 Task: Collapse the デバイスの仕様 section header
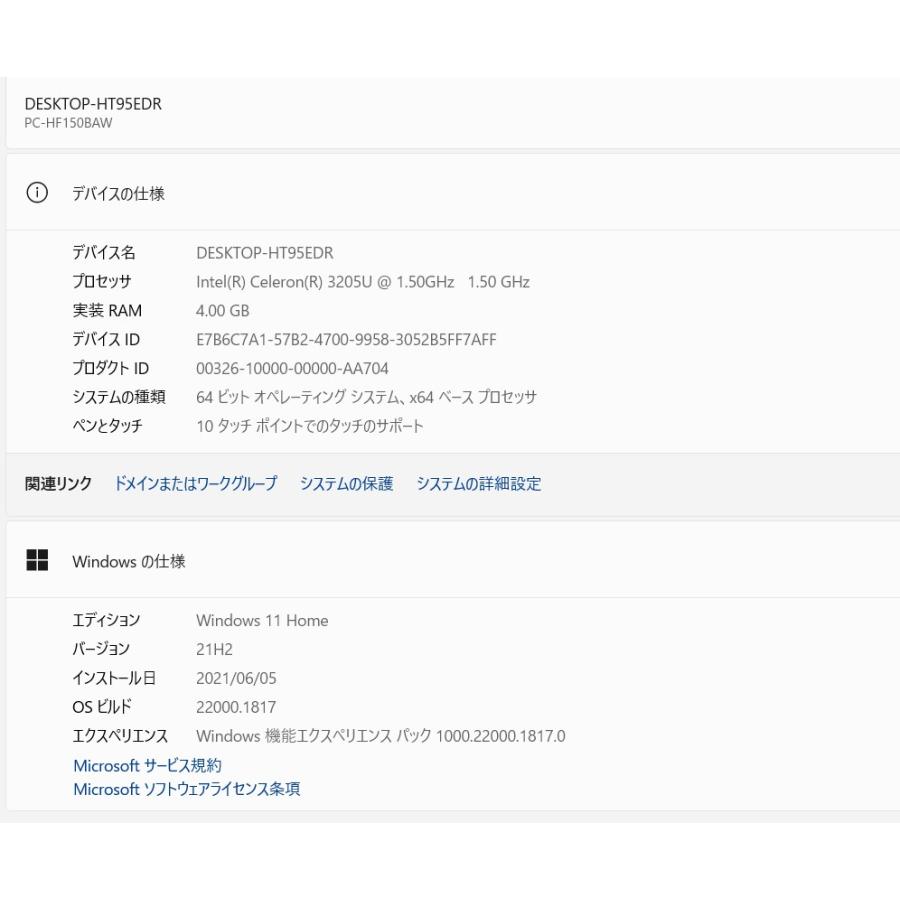pyautogui.click(x=450, y=193)
